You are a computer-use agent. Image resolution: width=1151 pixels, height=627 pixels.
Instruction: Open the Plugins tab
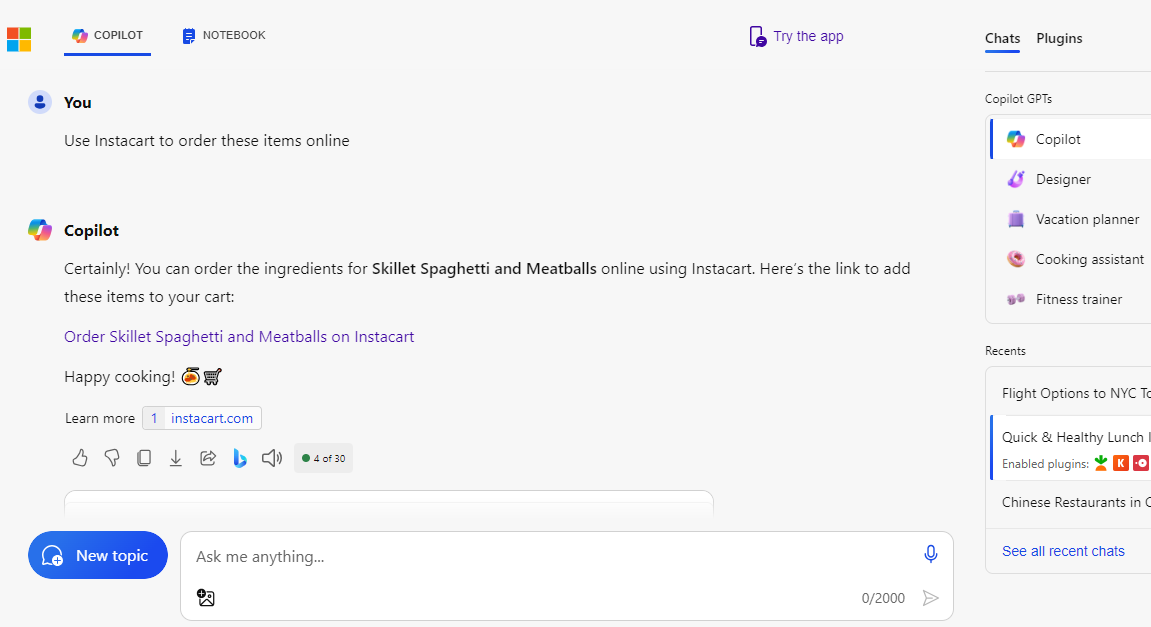click(1059, 38)
